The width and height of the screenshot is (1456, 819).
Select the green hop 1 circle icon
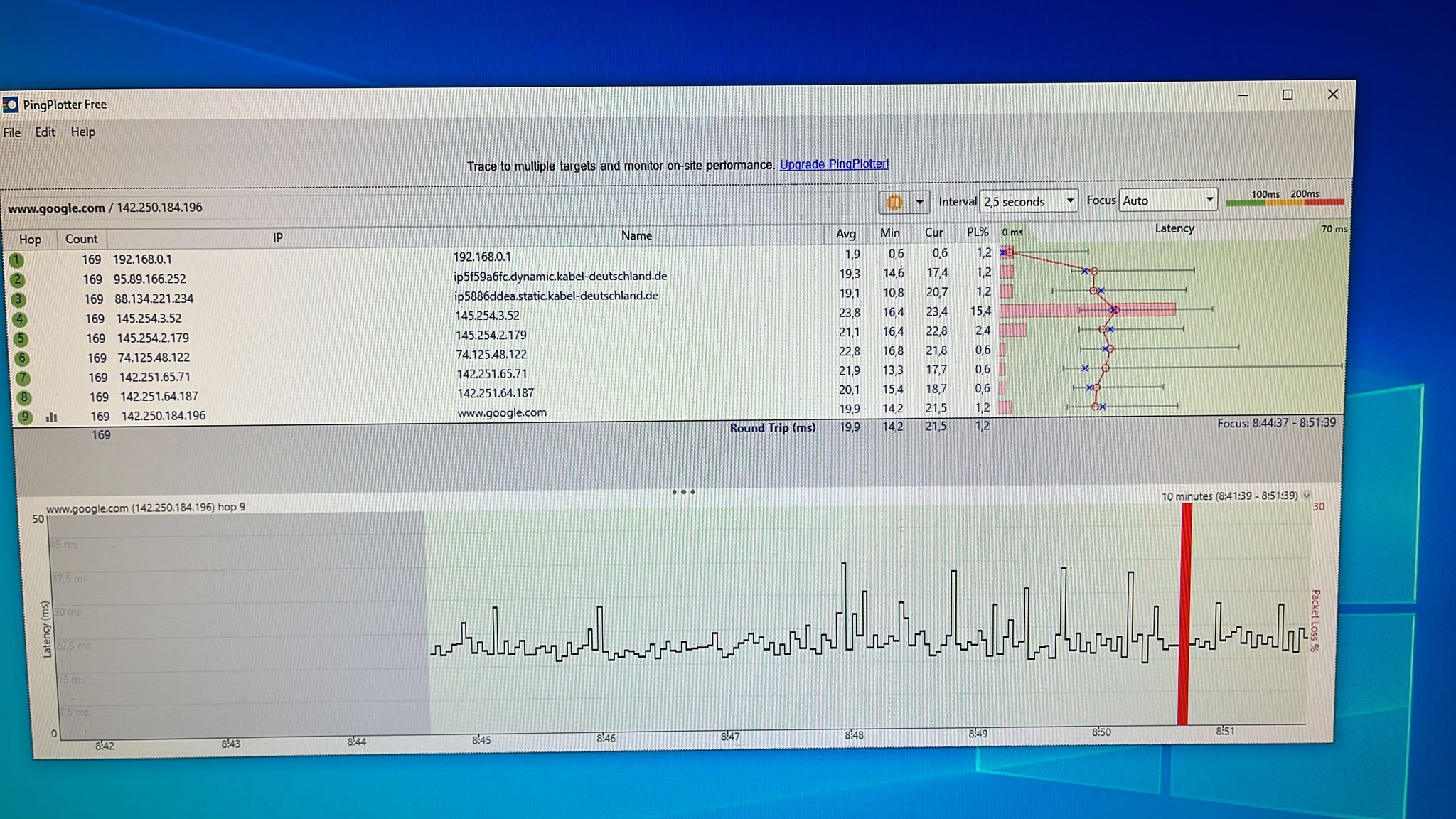[16, 260]
